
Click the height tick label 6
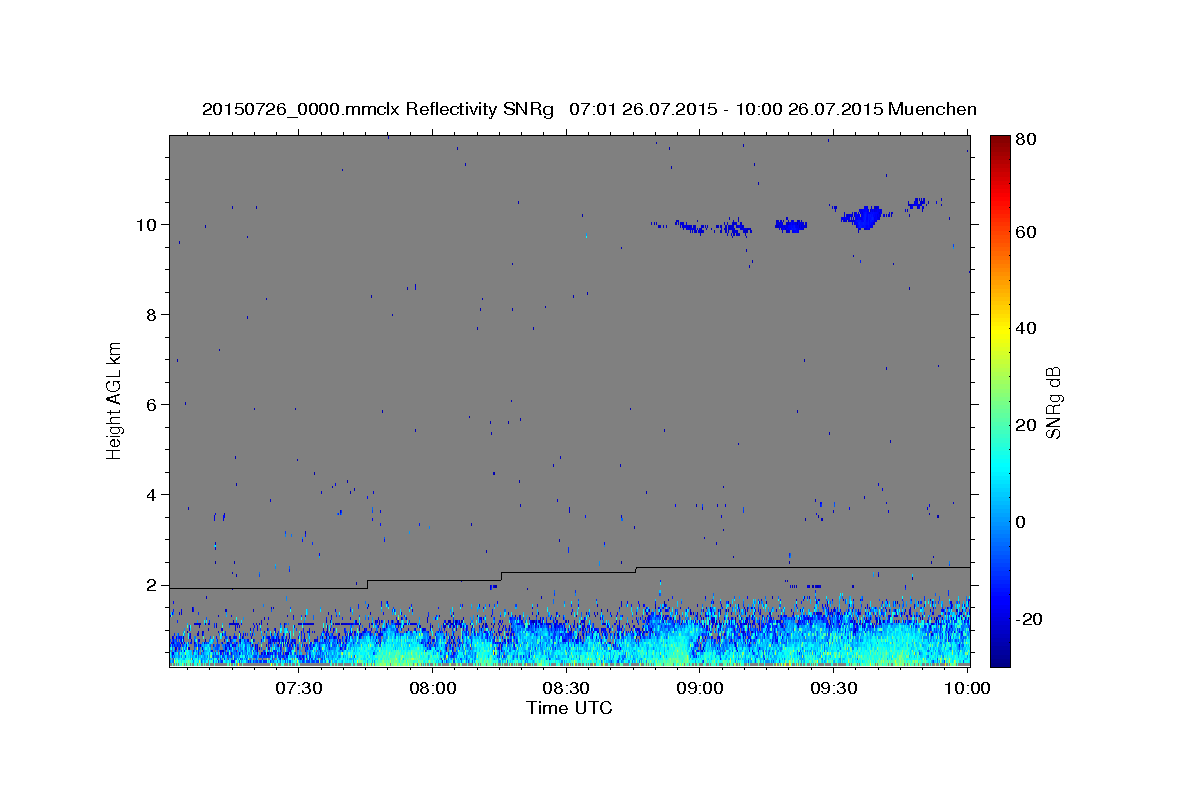(153, 404)
